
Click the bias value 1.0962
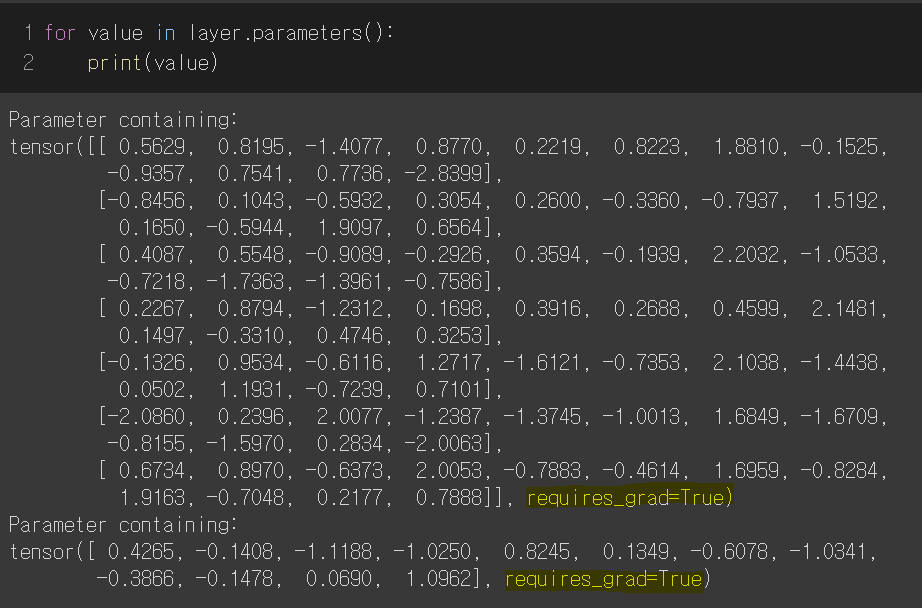[439, 579]
